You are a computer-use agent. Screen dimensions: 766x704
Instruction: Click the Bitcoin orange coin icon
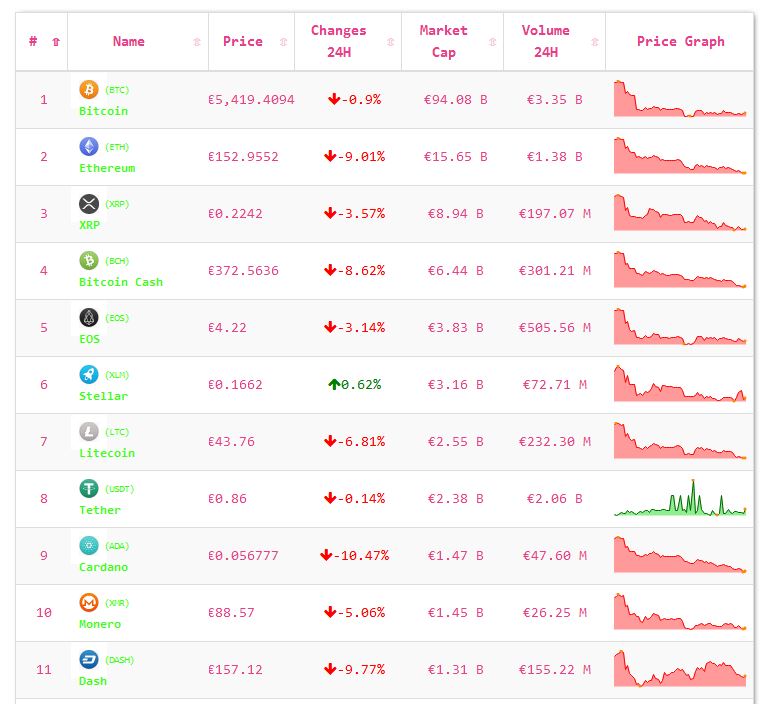pyautogui.click(x=89, y=90)
